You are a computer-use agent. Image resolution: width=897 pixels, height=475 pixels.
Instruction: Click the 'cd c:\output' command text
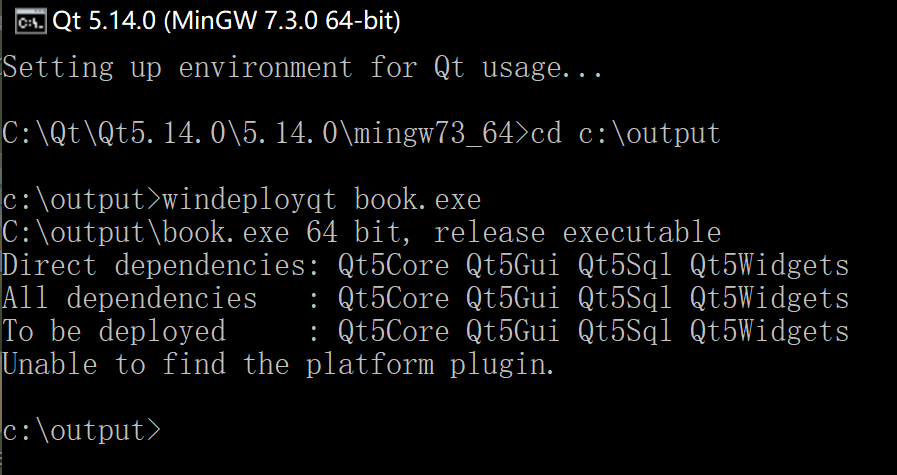[x=625, y=133]
